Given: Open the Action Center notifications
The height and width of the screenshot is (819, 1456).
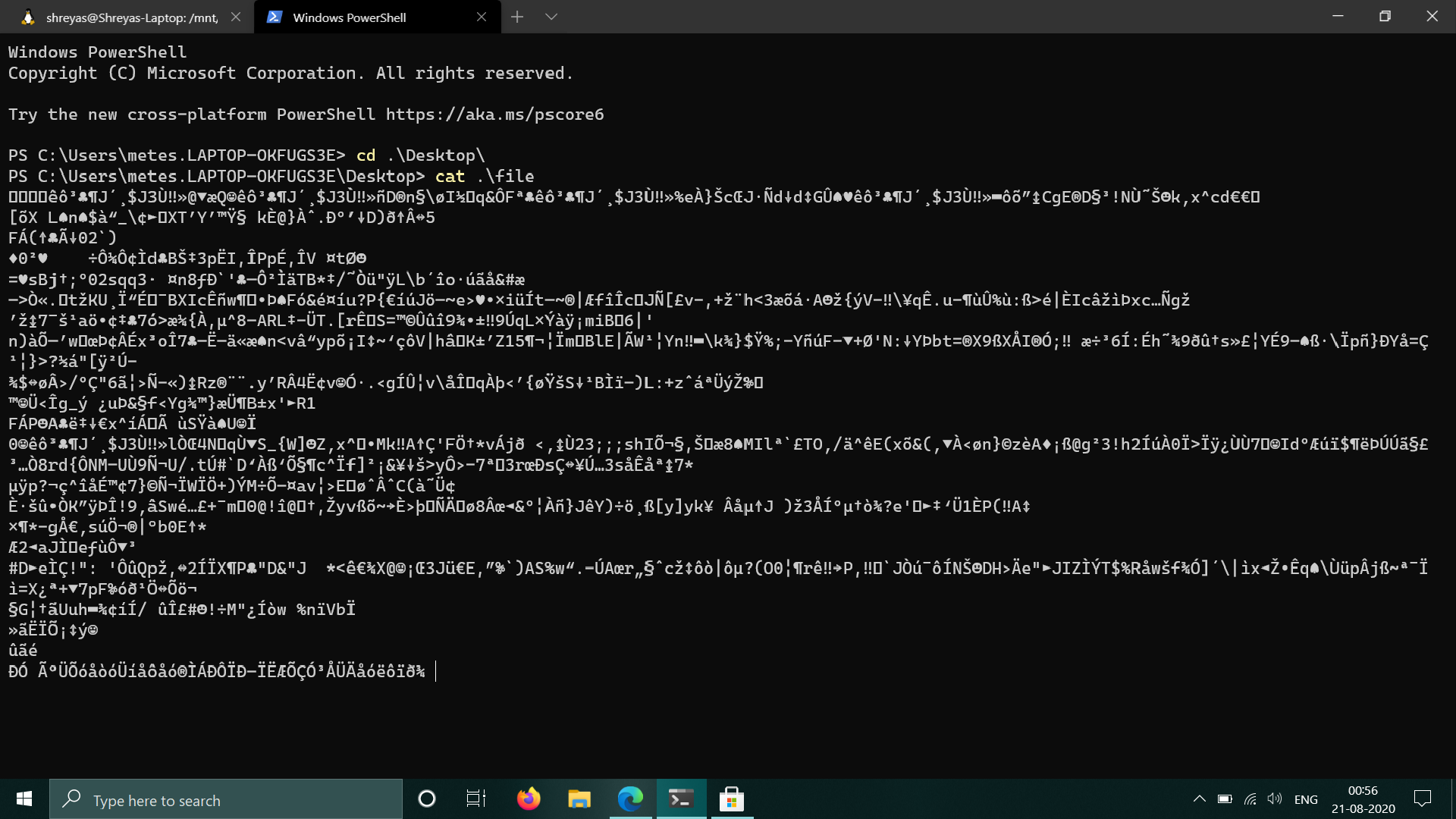Looking at the screenshot, I should (x=1423, y=799).
